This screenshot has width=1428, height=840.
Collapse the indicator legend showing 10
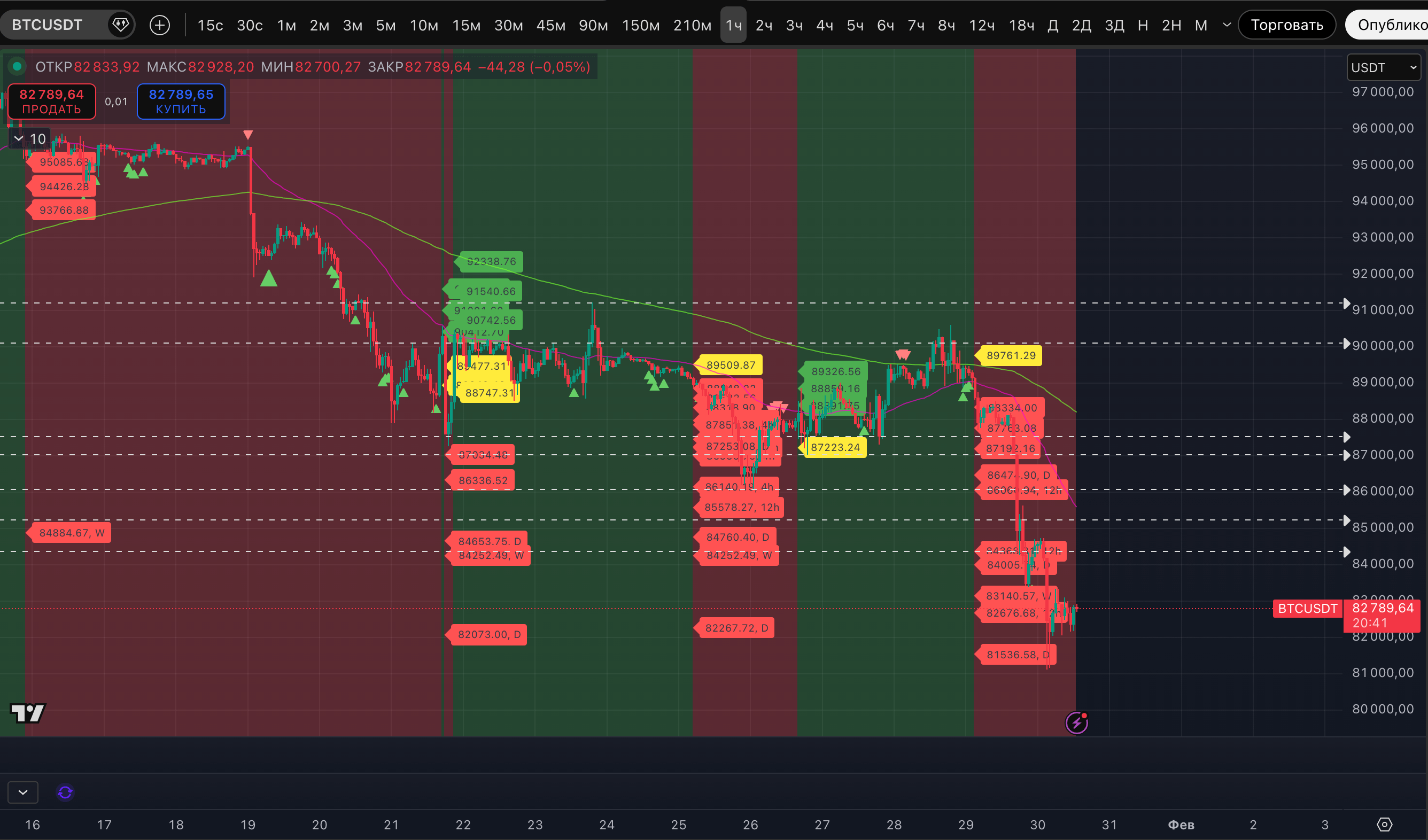point(19,139)
